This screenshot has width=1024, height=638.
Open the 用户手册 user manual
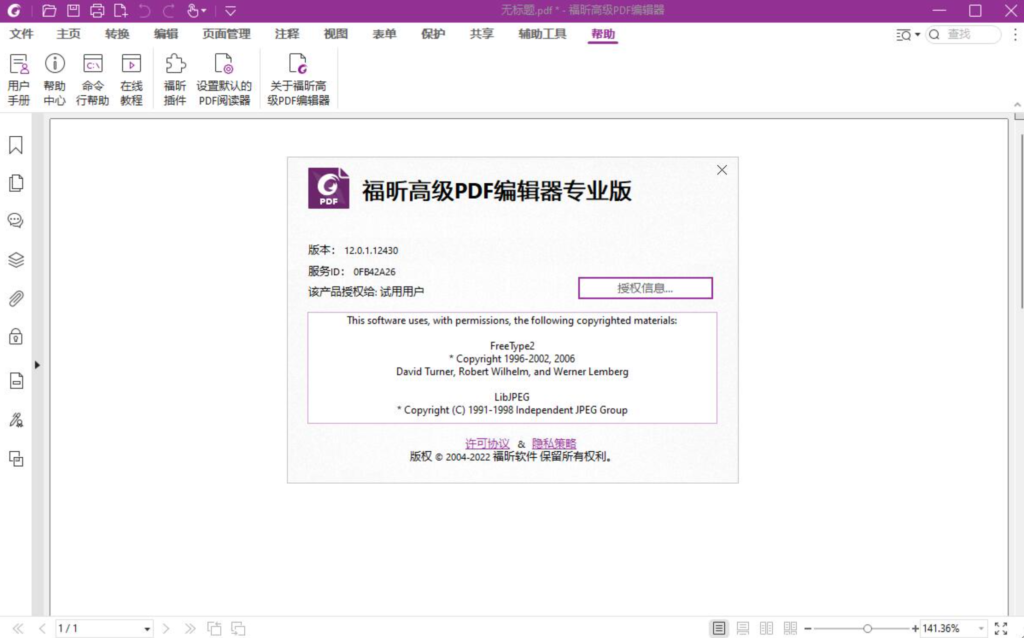(x=18, y=78)
